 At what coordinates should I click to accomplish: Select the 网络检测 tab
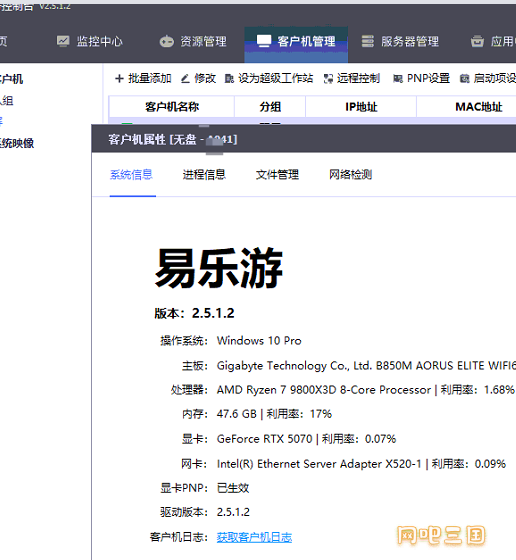(350, 175)
